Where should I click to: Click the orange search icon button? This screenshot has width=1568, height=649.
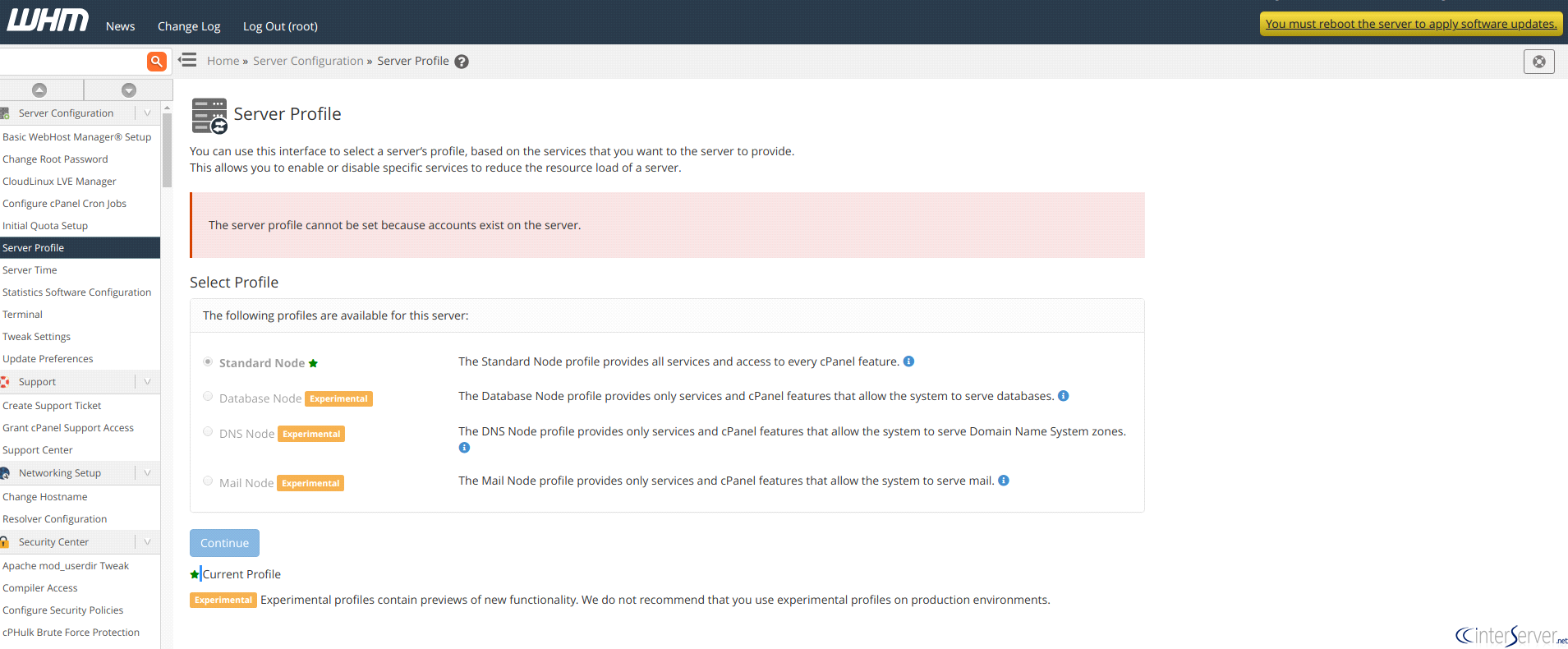[157, 62]
